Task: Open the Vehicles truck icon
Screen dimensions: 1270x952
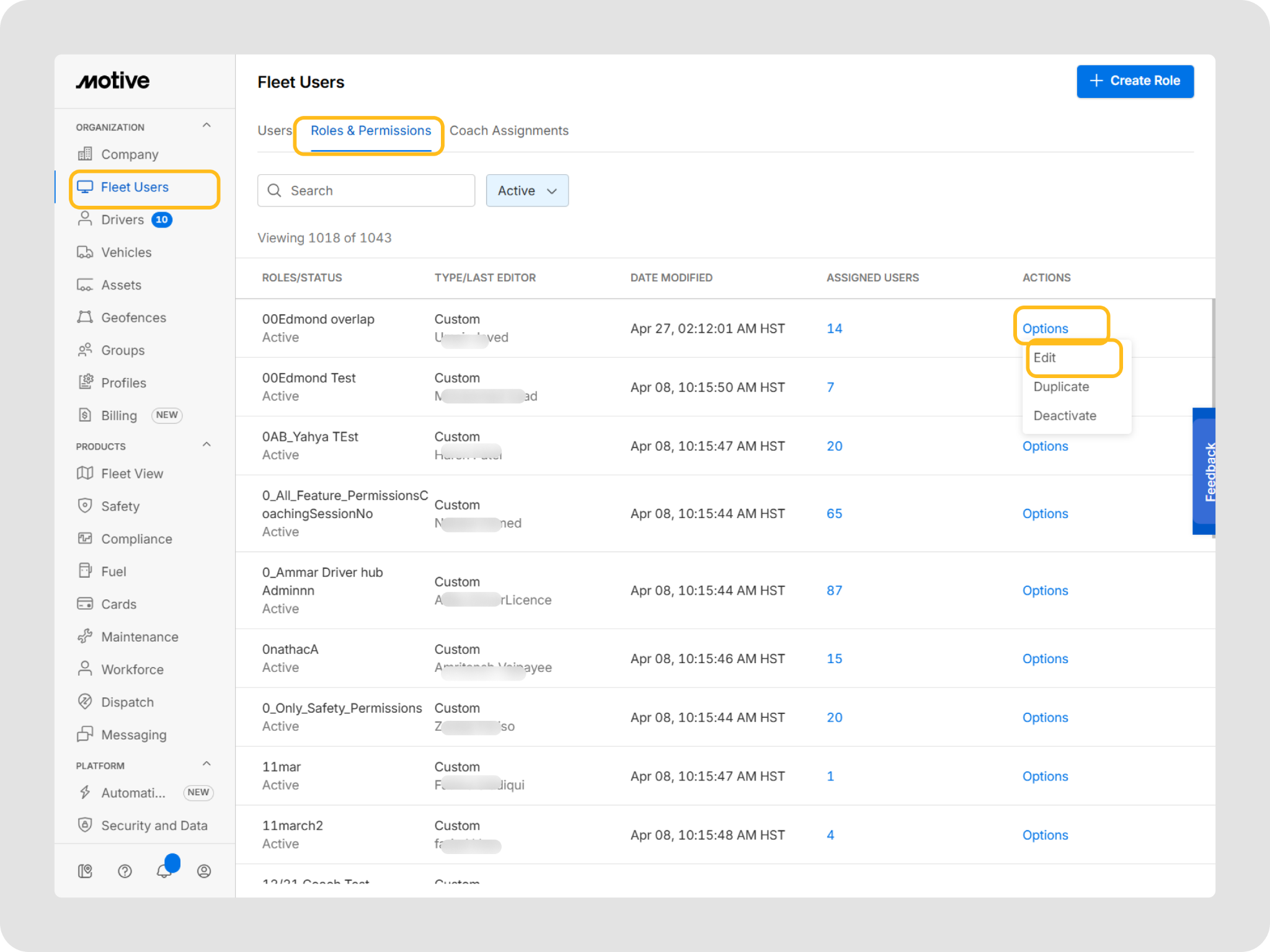Action: click(85, 252)
